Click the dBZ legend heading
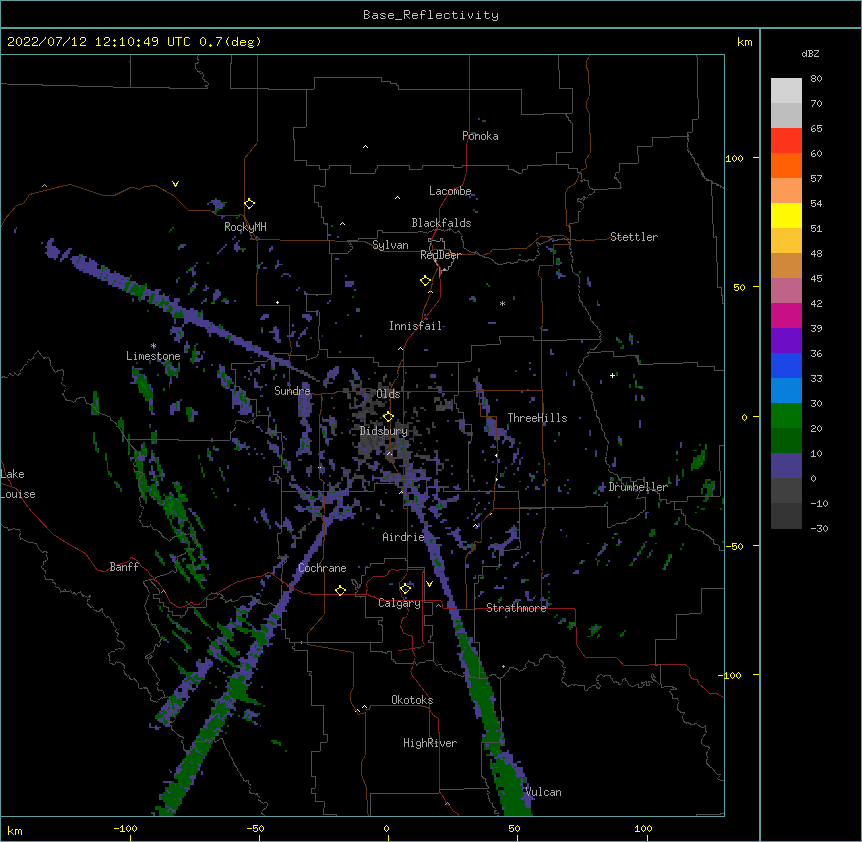The width and height of the screenshot is (862, 842). pyautogui.click(x=810, y=54)
